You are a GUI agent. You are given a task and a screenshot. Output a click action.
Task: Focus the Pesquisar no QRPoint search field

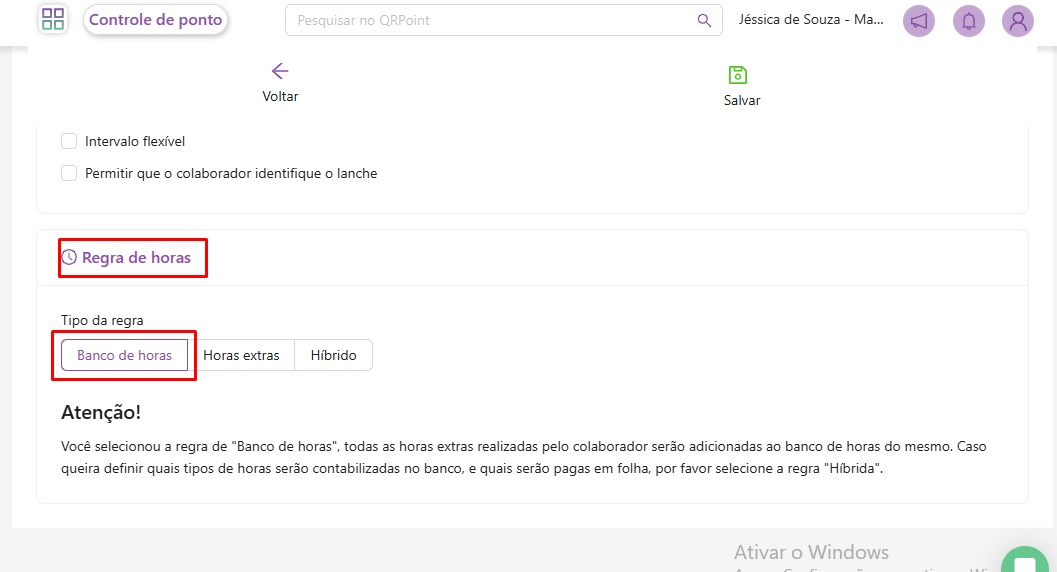pos(490,20)
